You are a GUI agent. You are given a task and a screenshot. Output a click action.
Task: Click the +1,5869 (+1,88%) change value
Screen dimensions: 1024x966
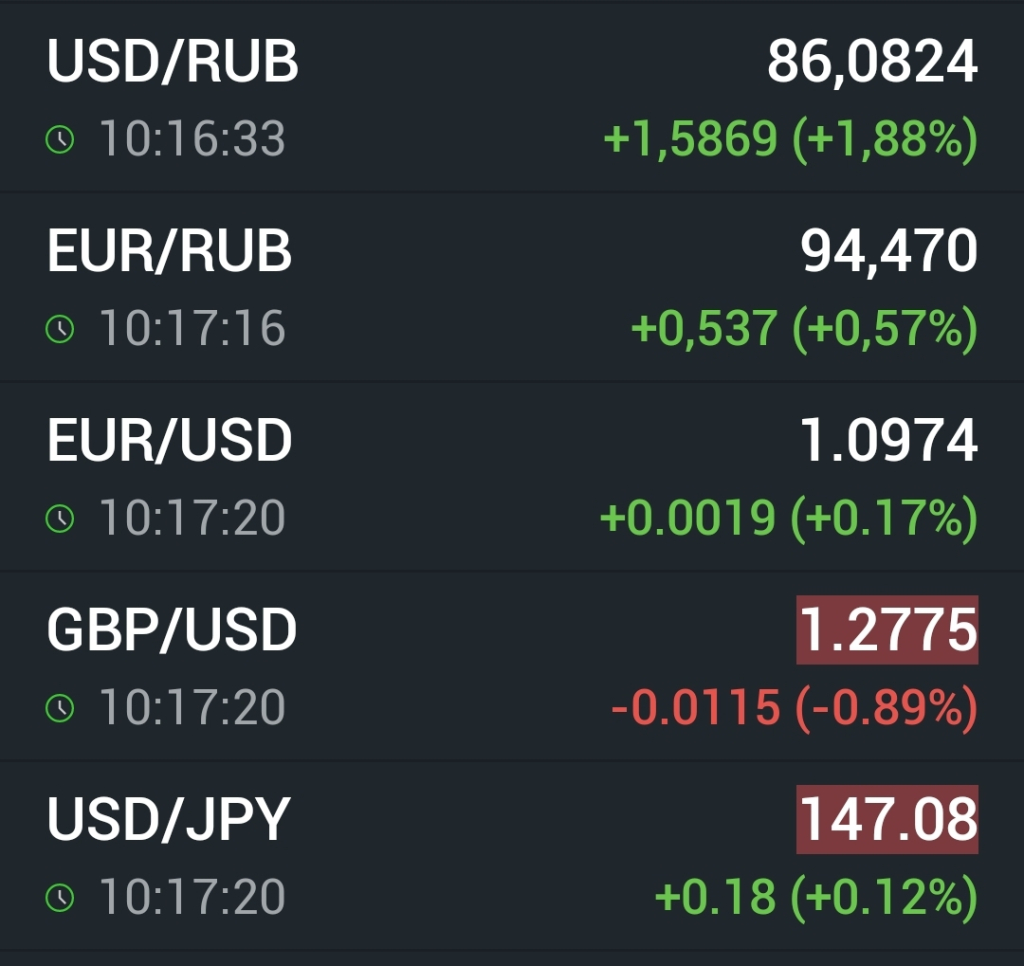(790, 138)
